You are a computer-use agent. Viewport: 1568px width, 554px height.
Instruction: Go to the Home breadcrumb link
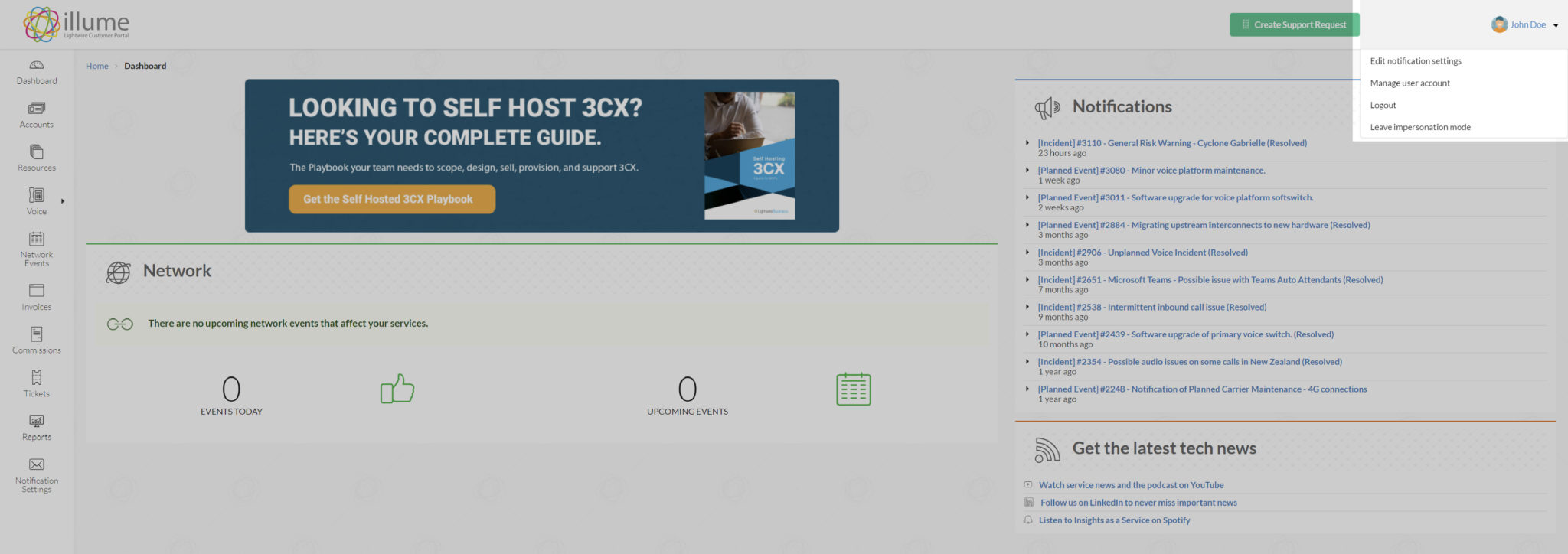tap(97, 66)
